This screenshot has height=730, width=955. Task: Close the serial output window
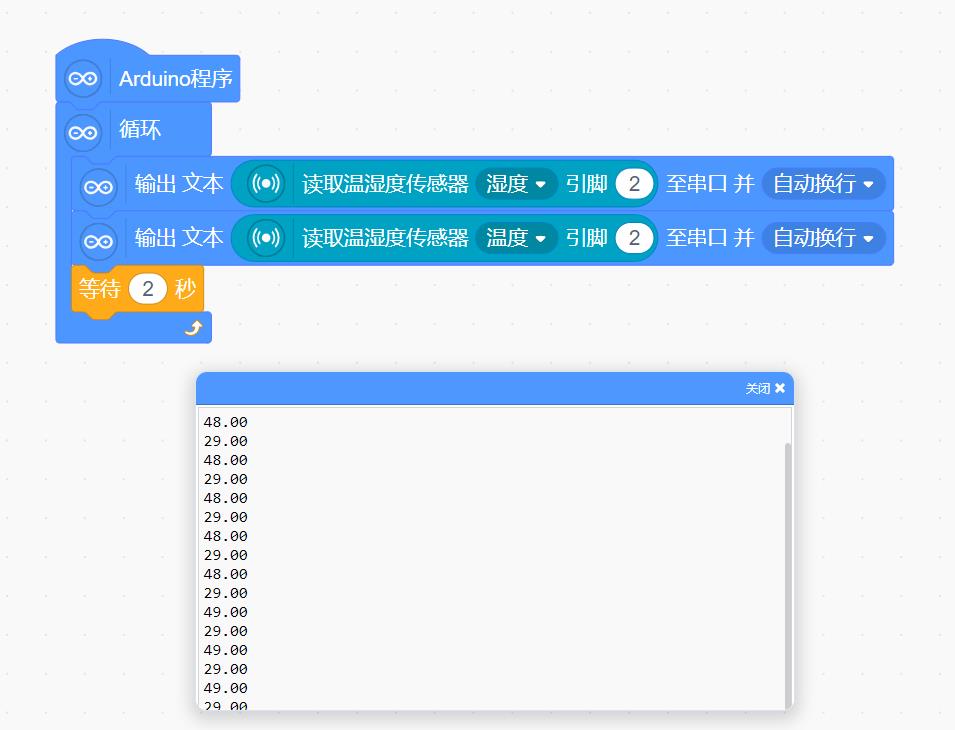pyautogui.click(x=766, y=388)
